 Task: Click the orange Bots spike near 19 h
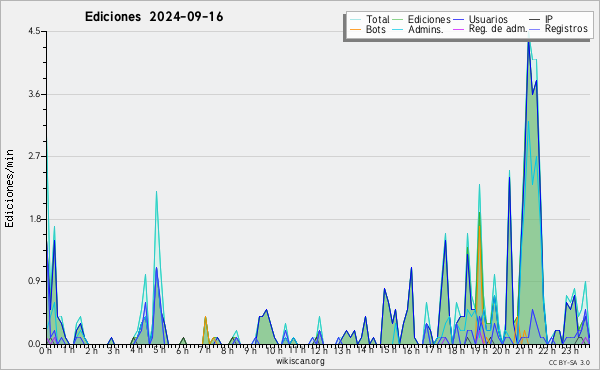pos(479,227)
